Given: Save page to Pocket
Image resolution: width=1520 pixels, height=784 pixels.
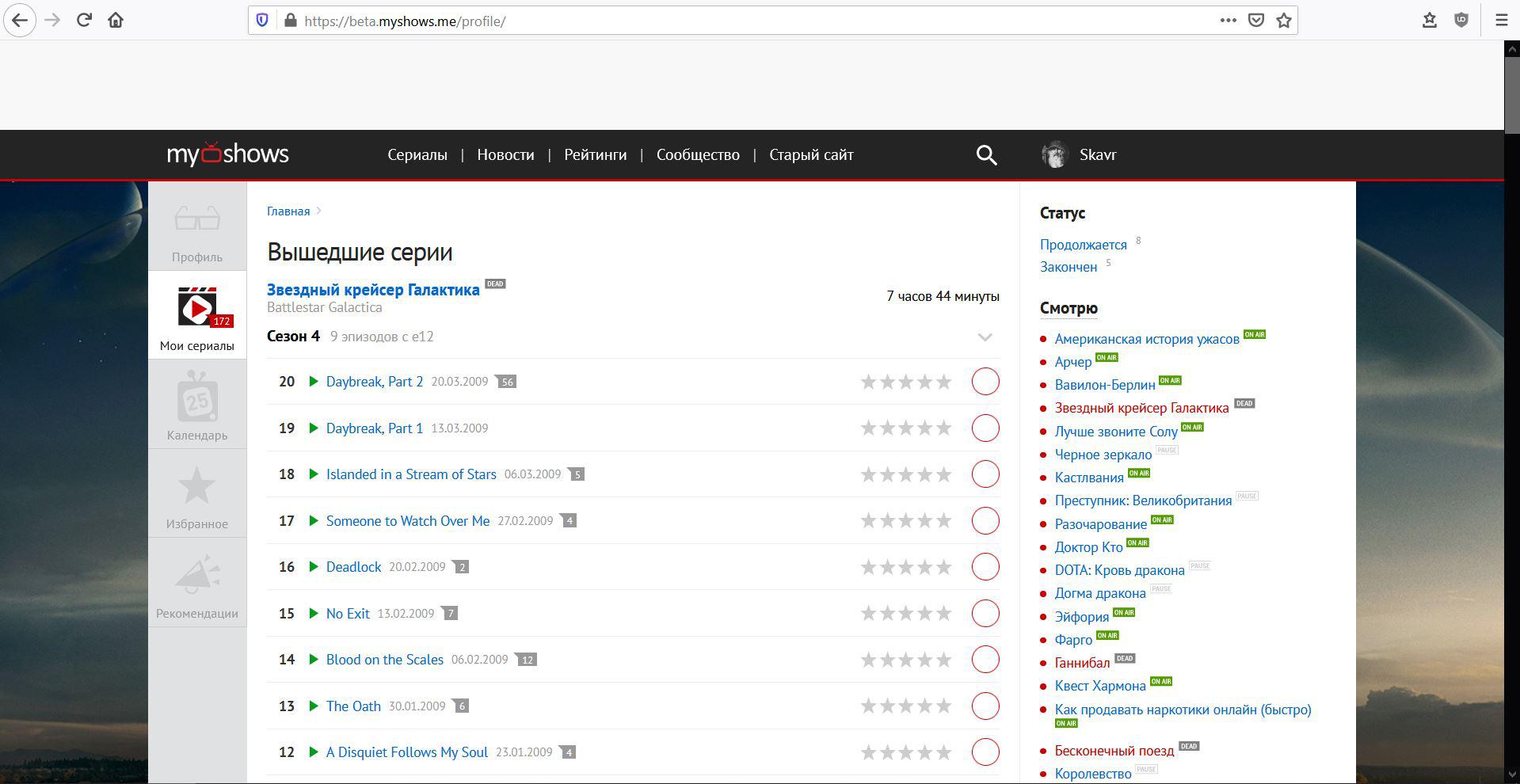Looking at the screenshot, I should [x=1256, y=21].
